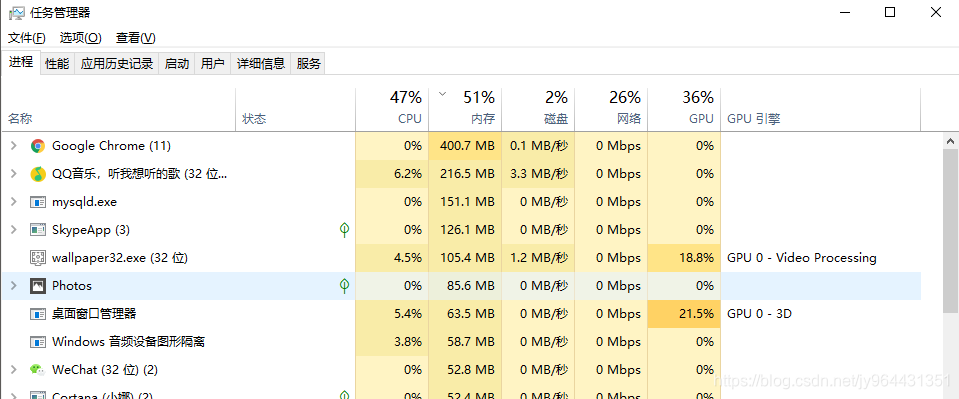Click the GPU 0 - Video Processing cell
Screen dimensions: 959x399
tap(802, 258)
